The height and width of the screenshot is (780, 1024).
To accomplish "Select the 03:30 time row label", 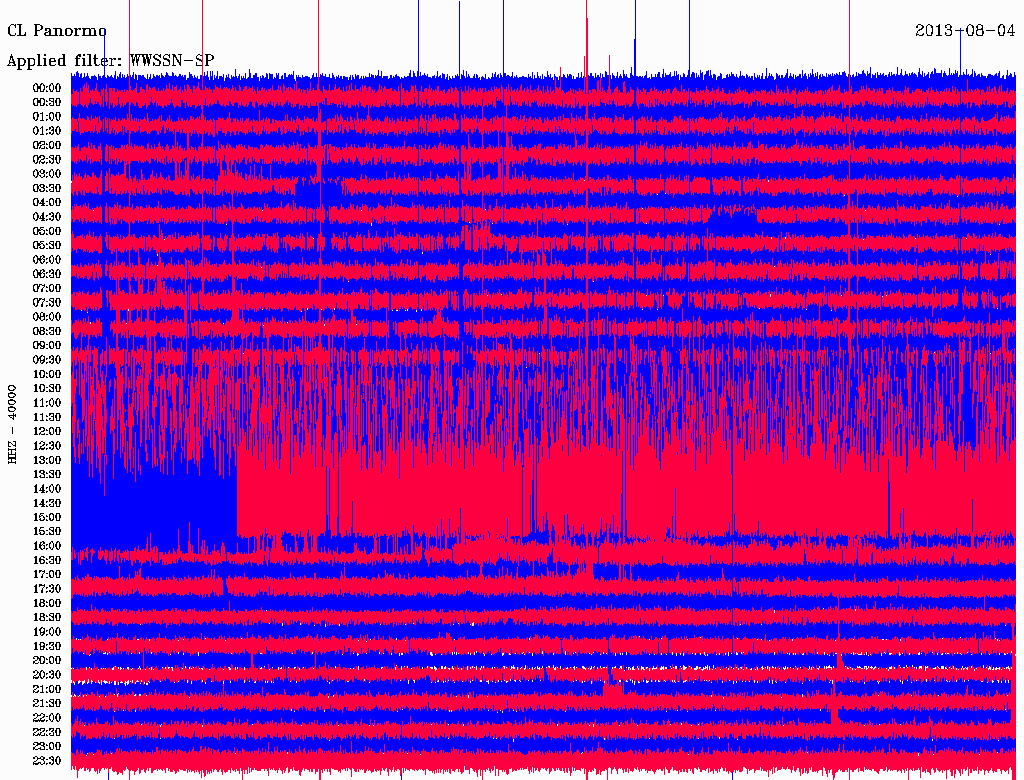I will tap(47, 188).
